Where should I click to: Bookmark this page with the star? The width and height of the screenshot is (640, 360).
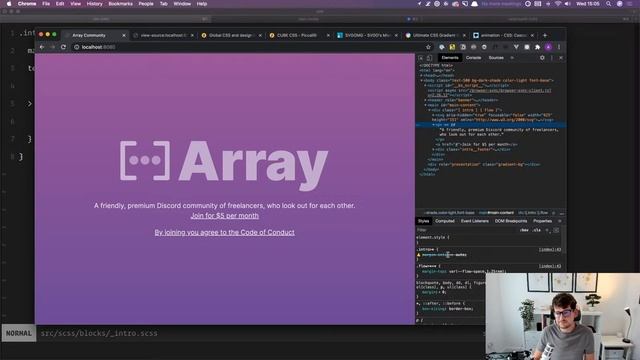[x=428, y=47]
